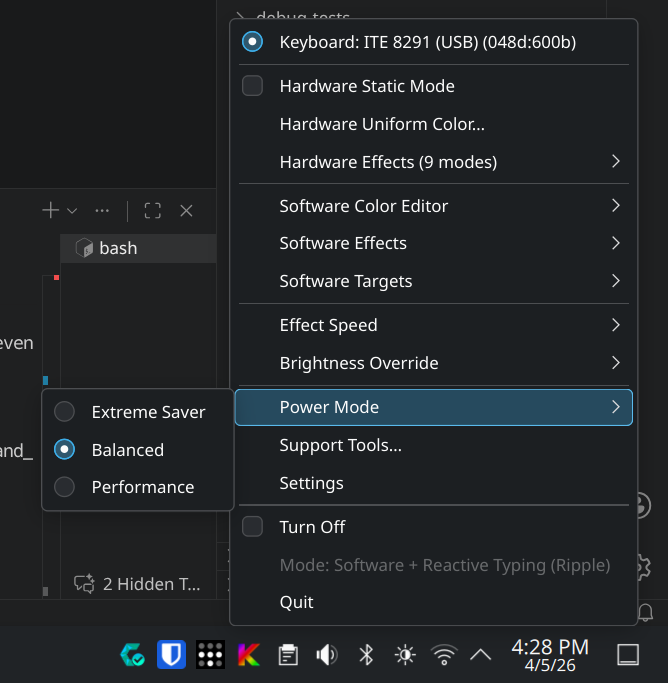Add a new terminal with plus icon
Viewport: 668px width, 683px height.
coord(51,210)
